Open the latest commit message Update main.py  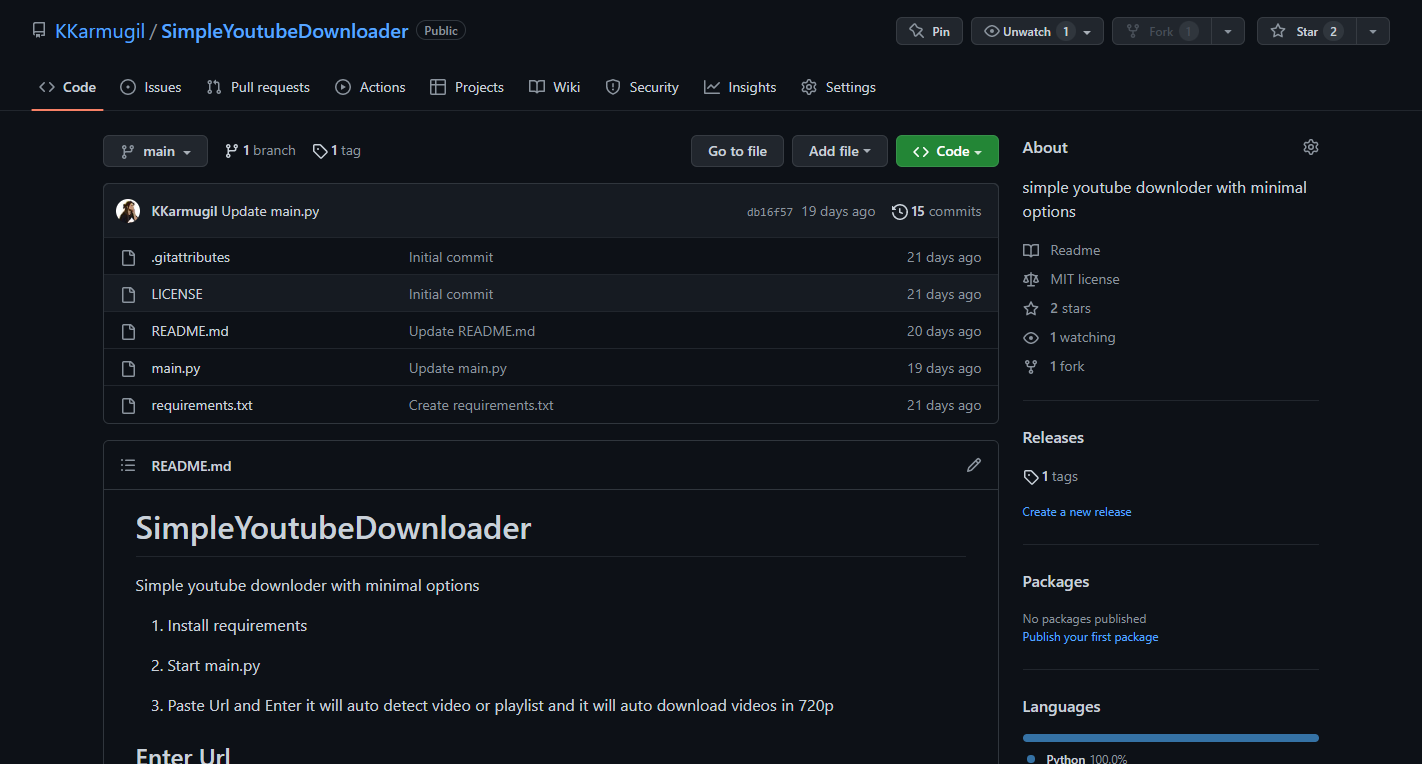pos(270,211)
